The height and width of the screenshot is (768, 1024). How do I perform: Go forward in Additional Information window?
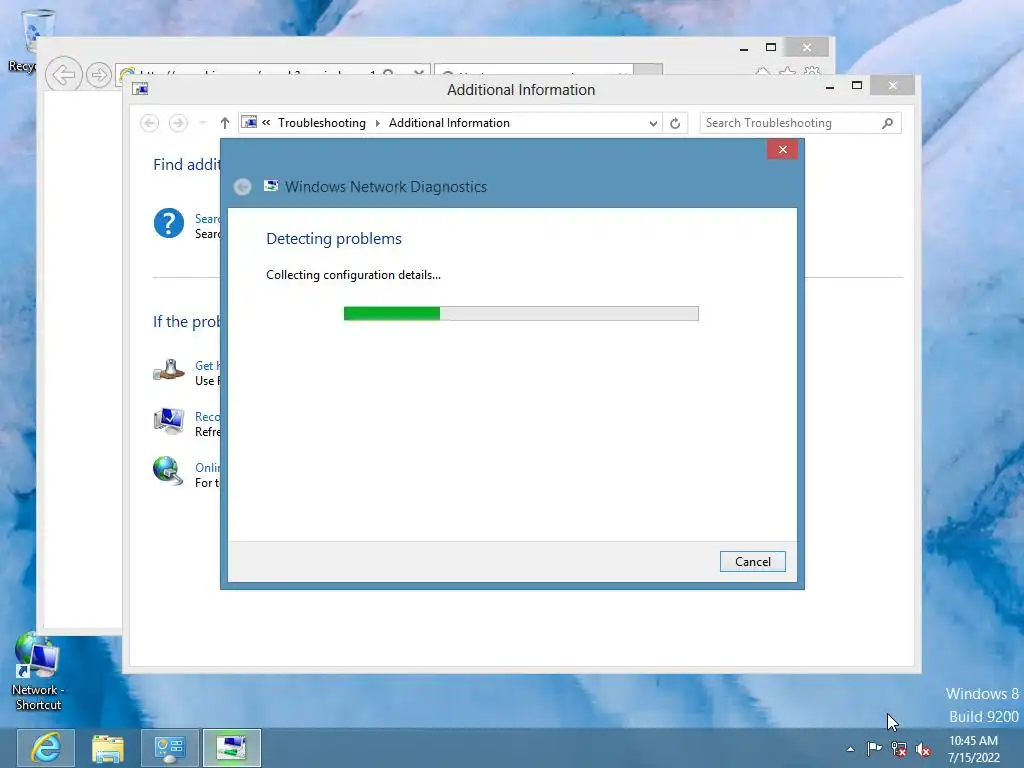pos(178,123)
